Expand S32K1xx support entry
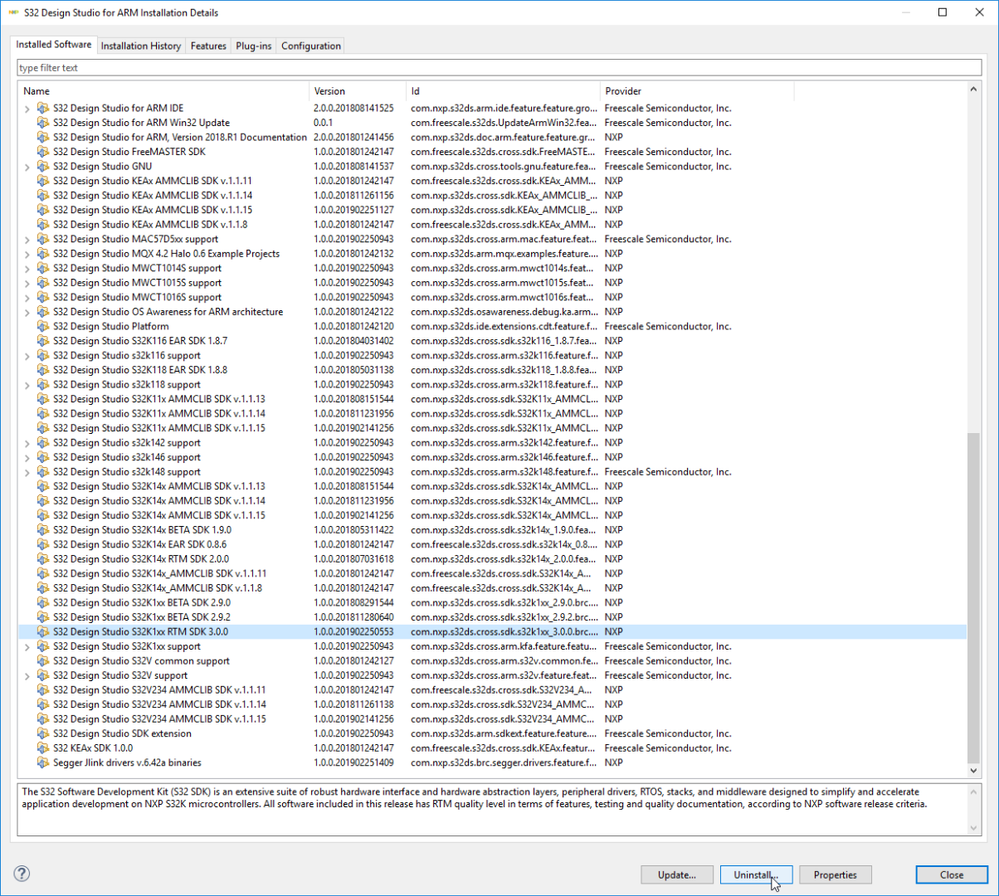999x896 pixels. pyautogui.click(x=27, y=647)
